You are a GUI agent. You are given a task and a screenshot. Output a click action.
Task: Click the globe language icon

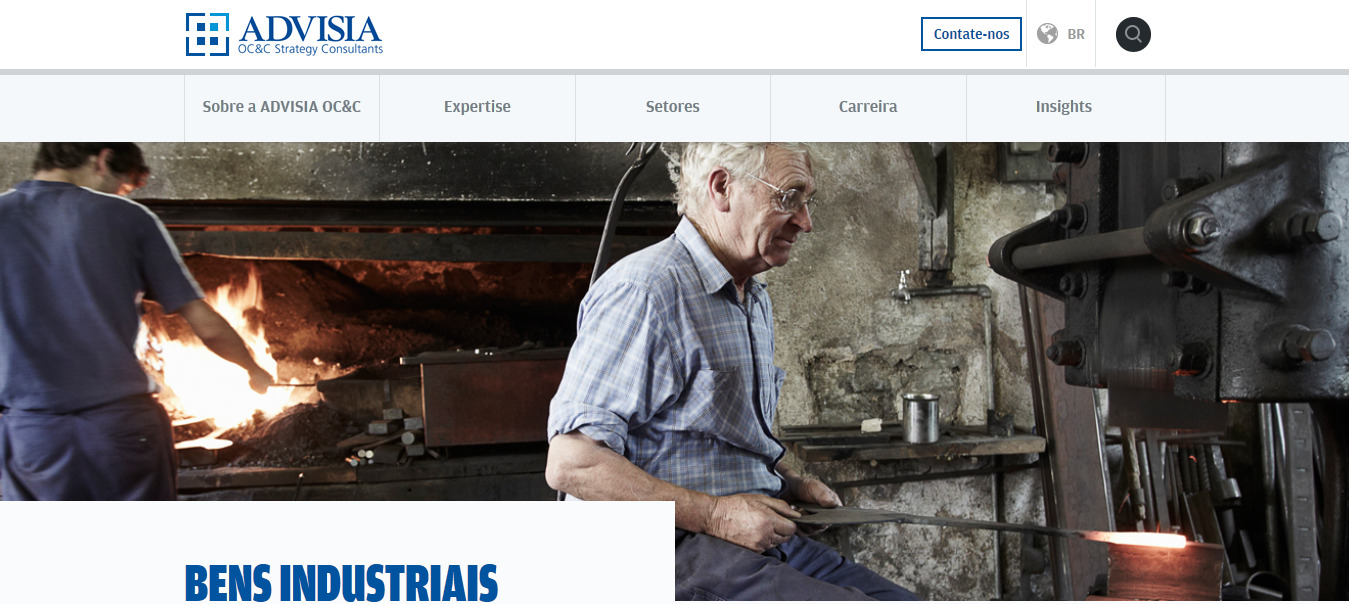click(x=1047, y=34)
